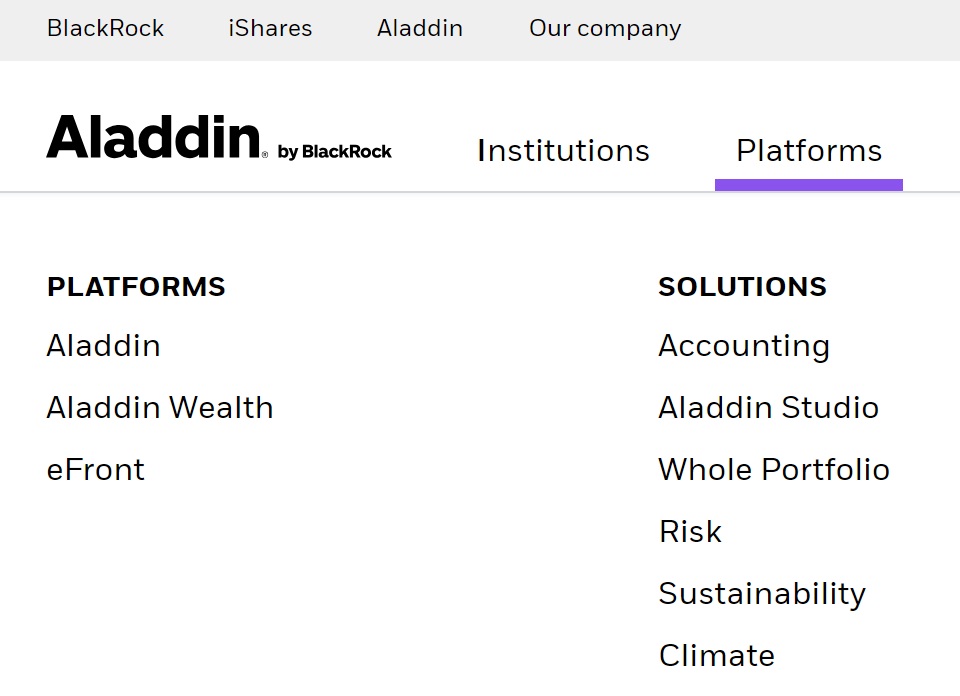The image size is (960, 696).
Task: Open the Platforms tab
Action: [x=808, y=150]
